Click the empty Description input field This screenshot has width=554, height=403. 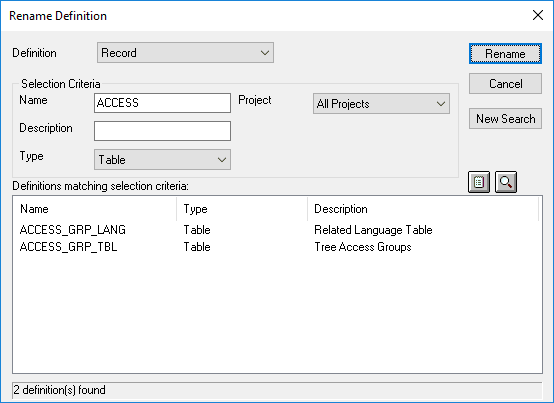tap(162, 131)
